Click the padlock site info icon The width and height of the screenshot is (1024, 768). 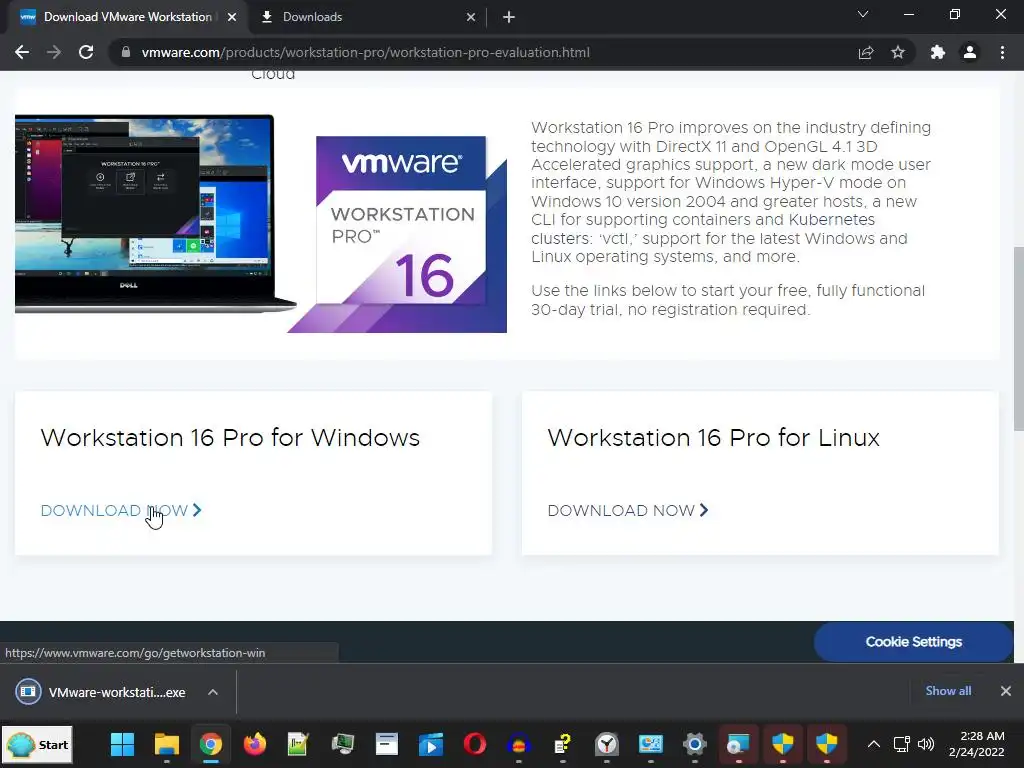click(126, 52)
